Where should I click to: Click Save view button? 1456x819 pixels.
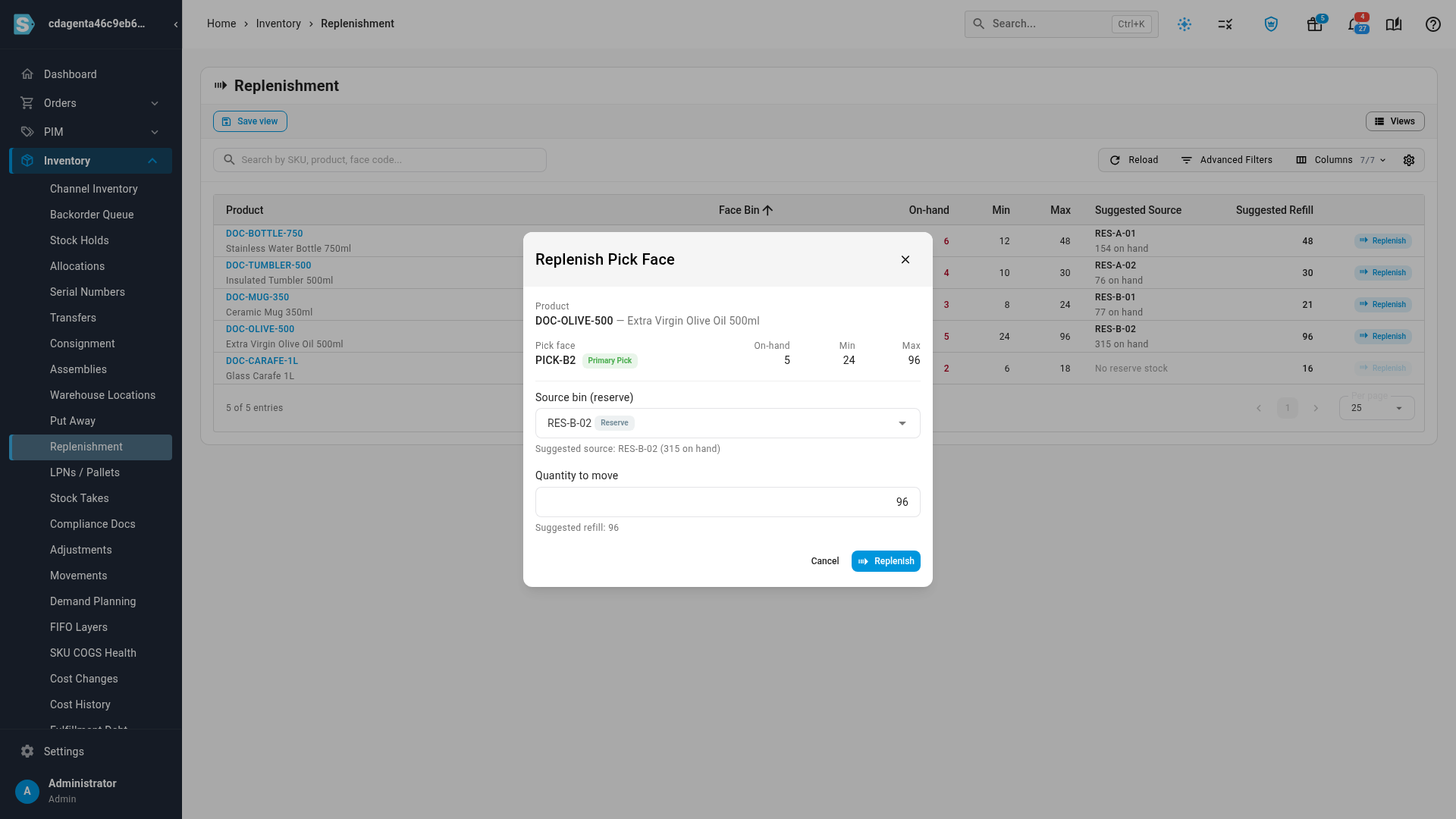[250, 121]
